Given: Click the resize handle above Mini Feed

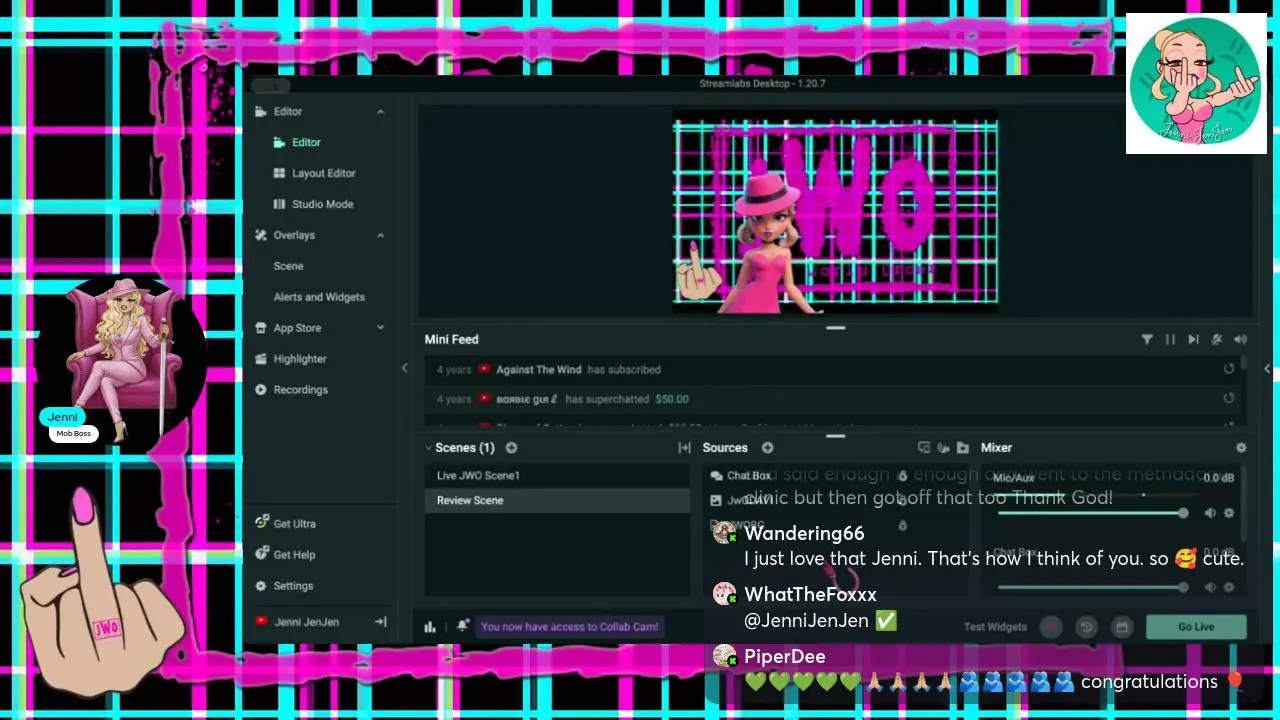Looking at the screenshot, I should pos(835,328).
